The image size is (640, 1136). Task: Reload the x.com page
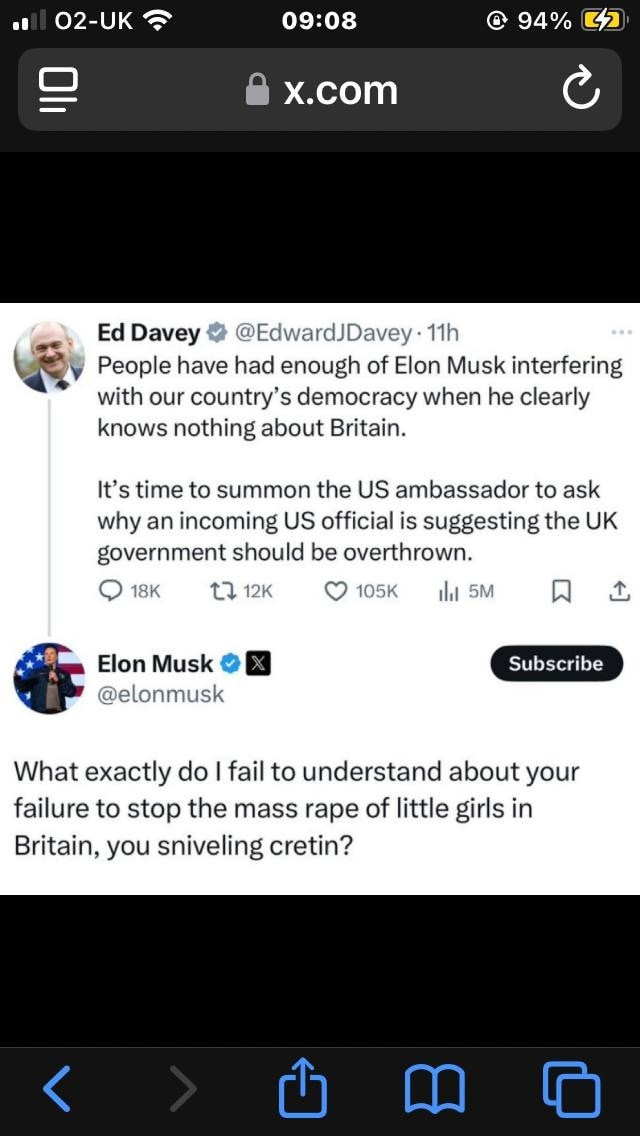(580, 90)
